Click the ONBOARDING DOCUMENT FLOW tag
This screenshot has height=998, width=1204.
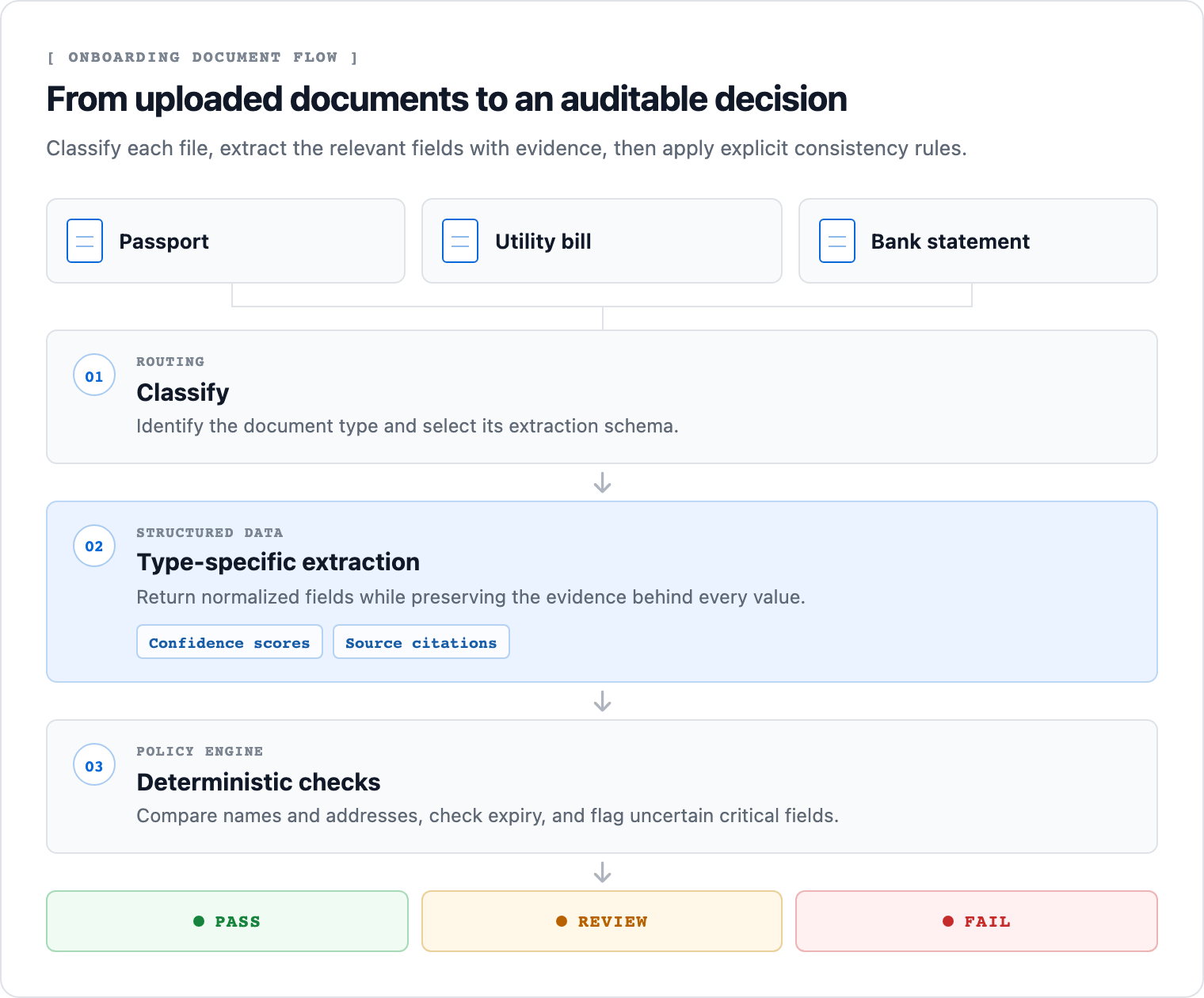(203, 57)
